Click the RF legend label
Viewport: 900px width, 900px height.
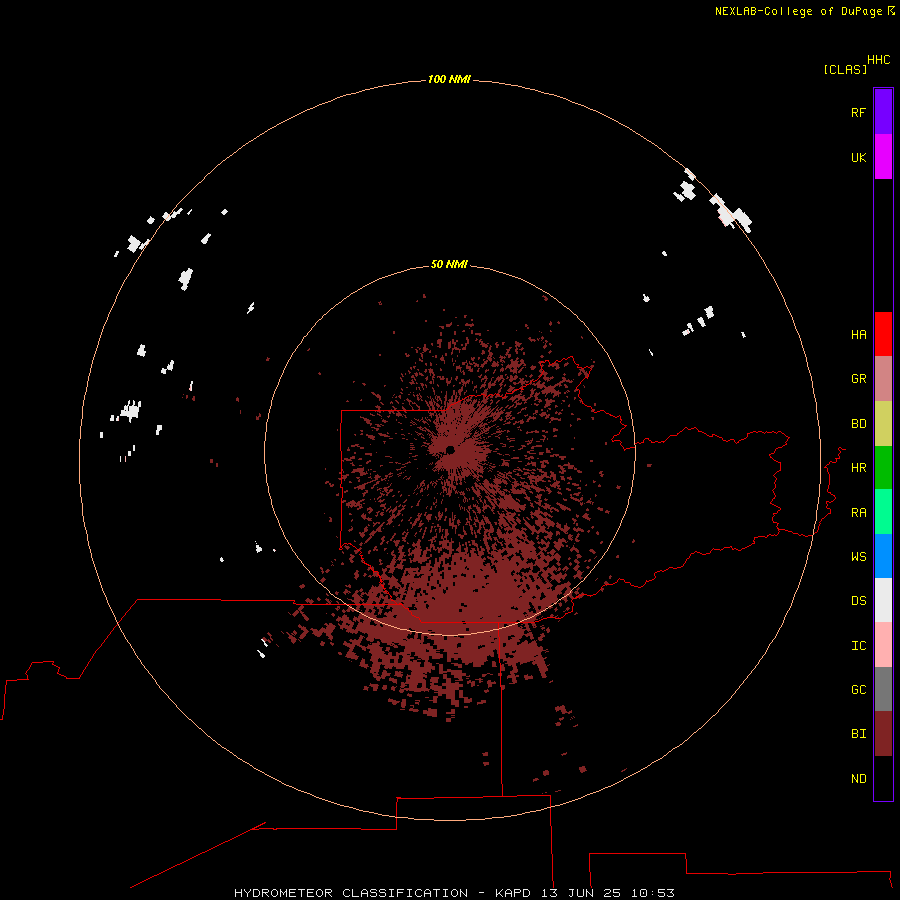click(x=858, y=112)
